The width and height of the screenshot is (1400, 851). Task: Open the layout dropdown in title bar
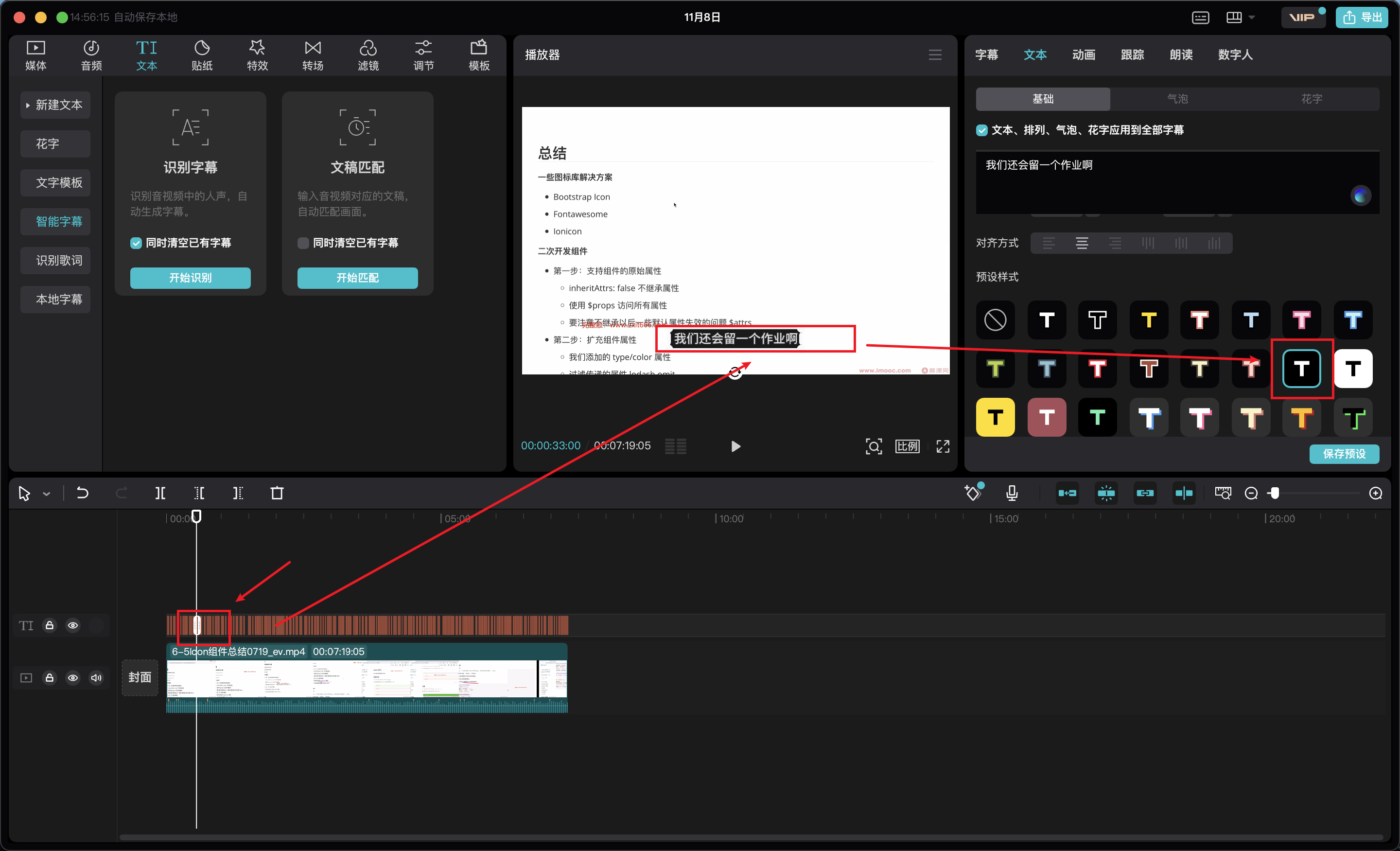(1252, 18)
